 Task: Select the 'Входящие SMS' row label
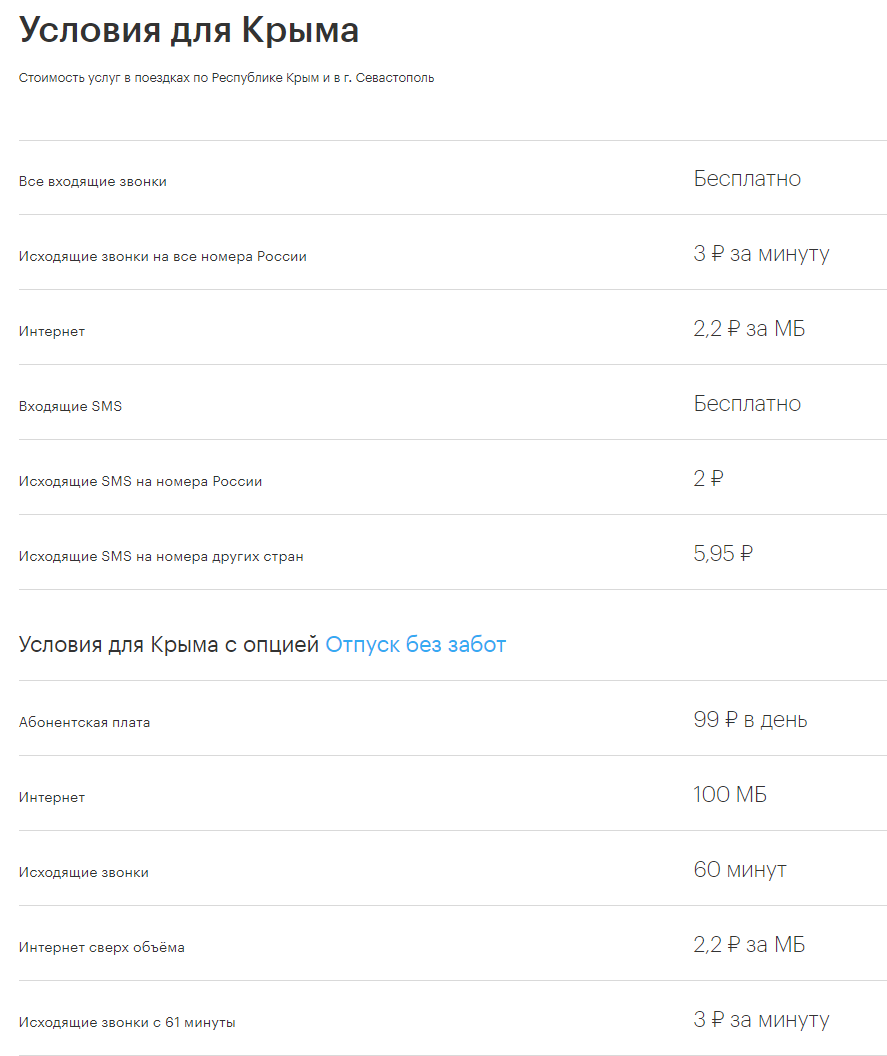(x=70, y=406)
